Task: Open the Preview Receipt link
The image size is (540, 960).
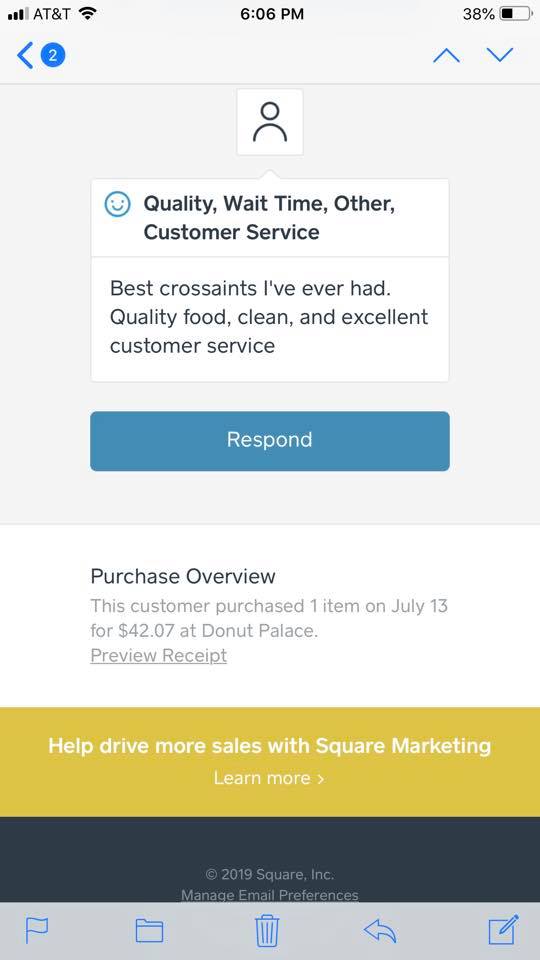Action: 159,655
